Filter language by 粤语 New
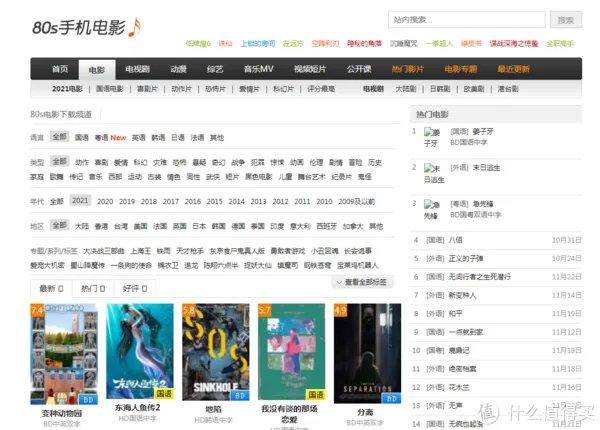This screenshot has height=430, width=600. [110, 137]
